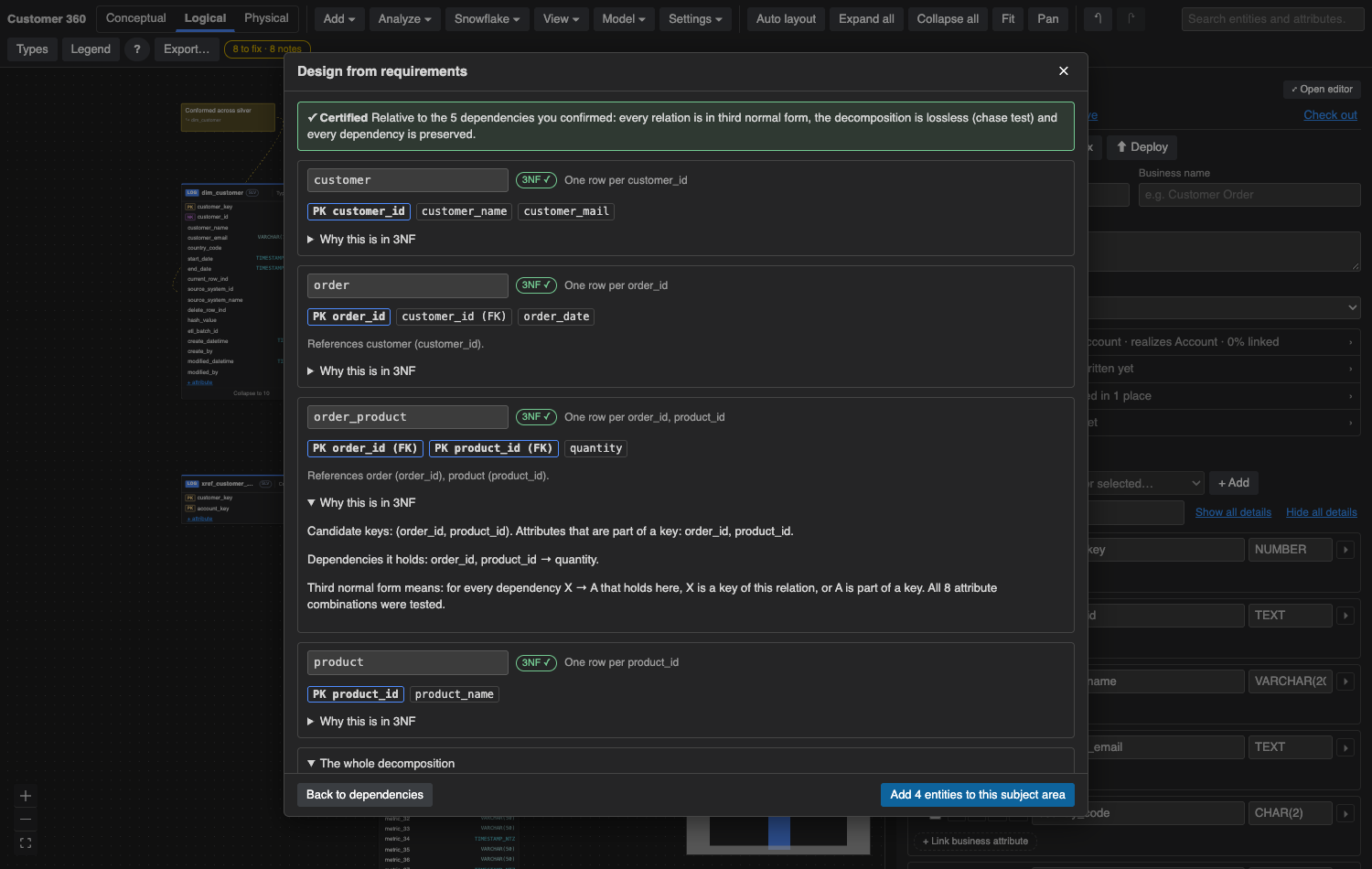The width and height of the screenshot is (1372, 869).
Task: Collapse 'Why this is in 3NF' under order_product
Action: [x=361, y=503]
